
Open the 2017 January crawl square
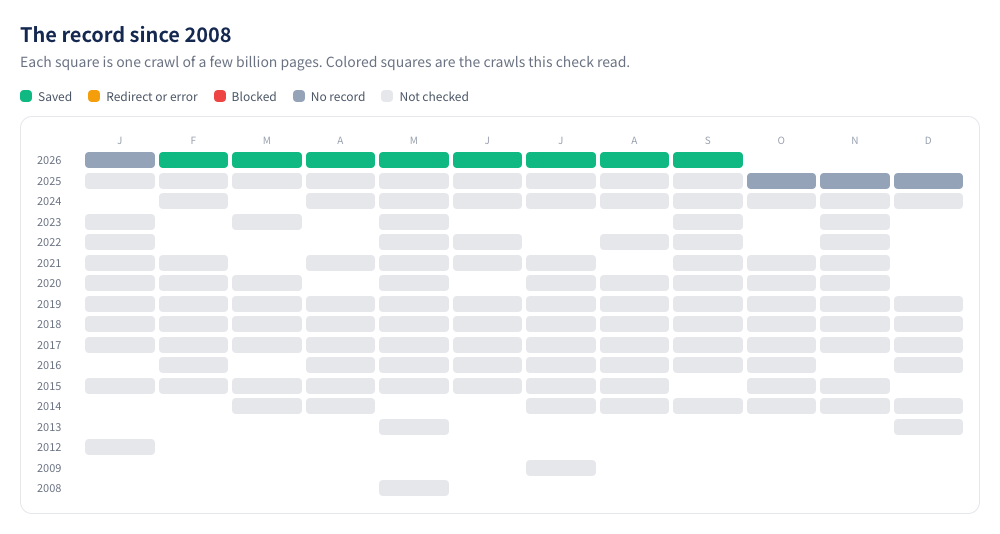tap(120, 345)
